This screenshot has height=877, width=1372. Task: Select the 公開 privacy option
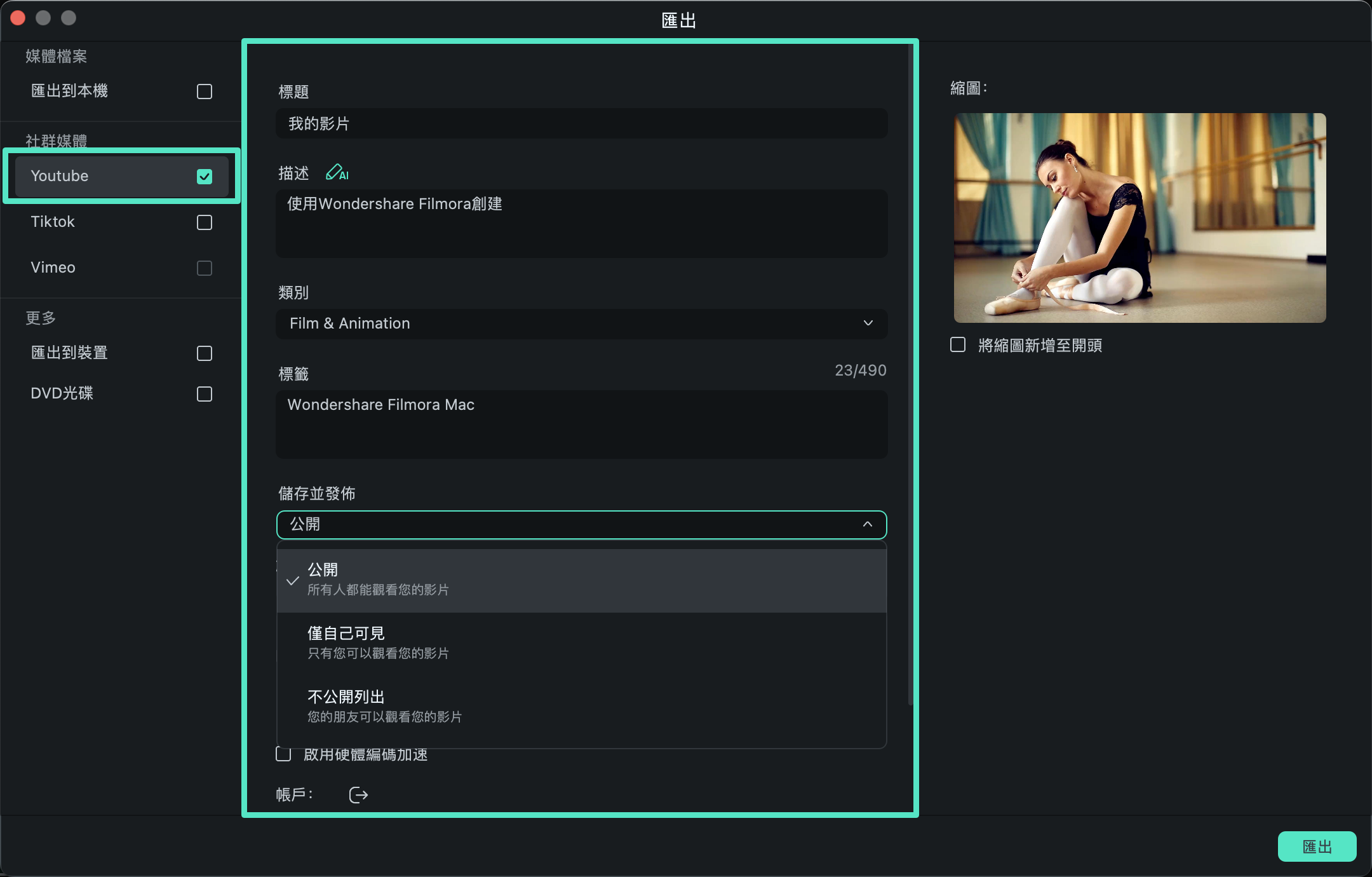582,580
